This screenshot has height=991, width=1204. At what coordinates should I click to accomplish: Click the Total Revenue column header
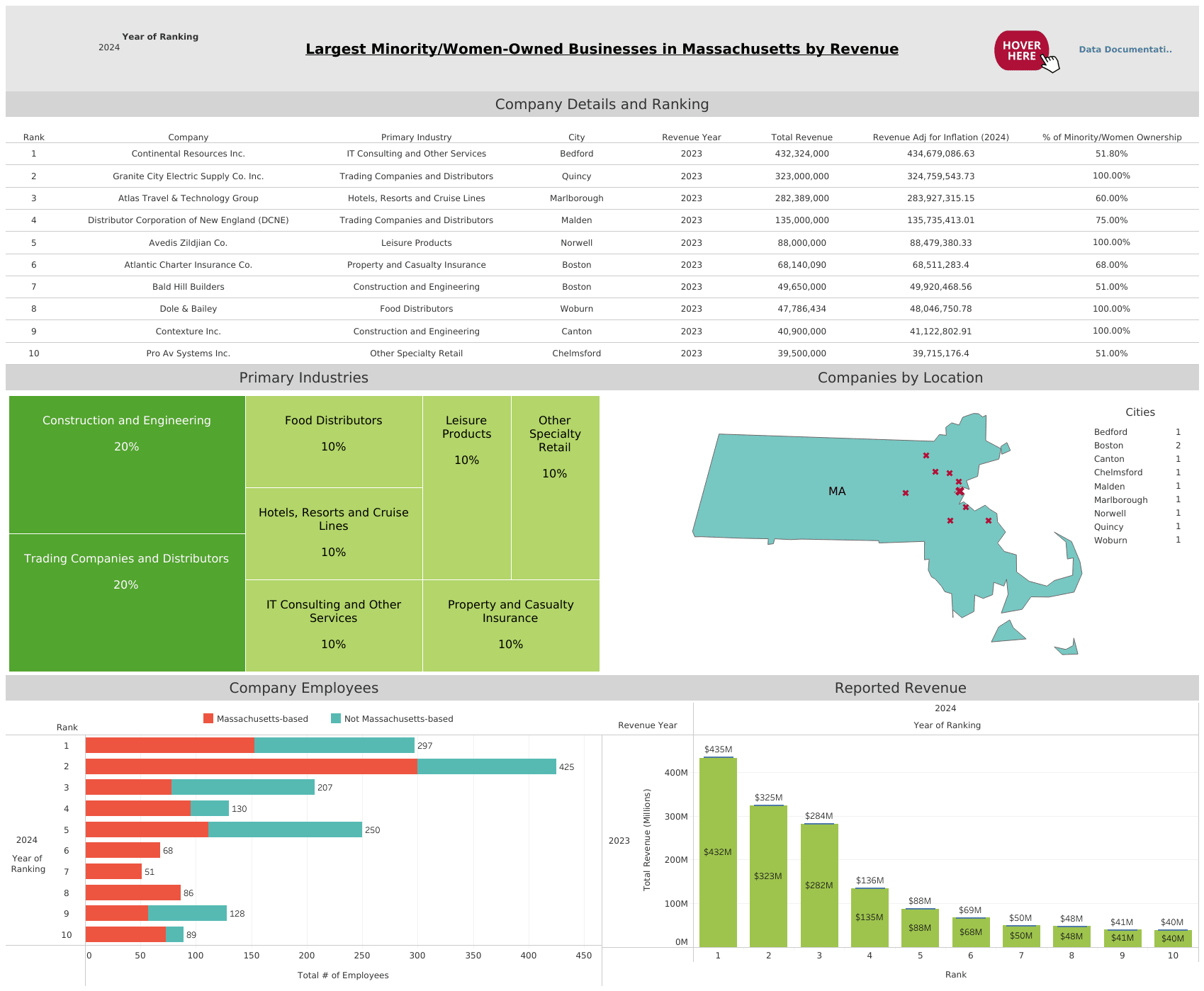pyautogui.click(x=802, y=137)
